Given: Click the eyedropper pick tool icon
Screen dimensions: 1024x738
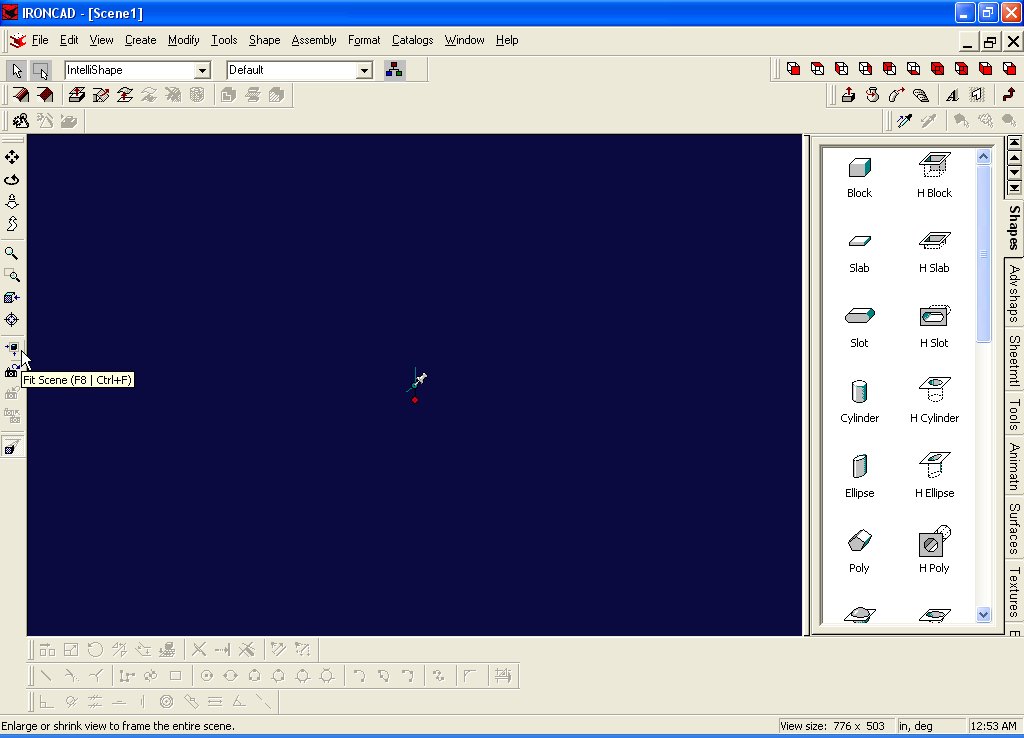Looking at the screenshot, I should (x=904, y=121).
